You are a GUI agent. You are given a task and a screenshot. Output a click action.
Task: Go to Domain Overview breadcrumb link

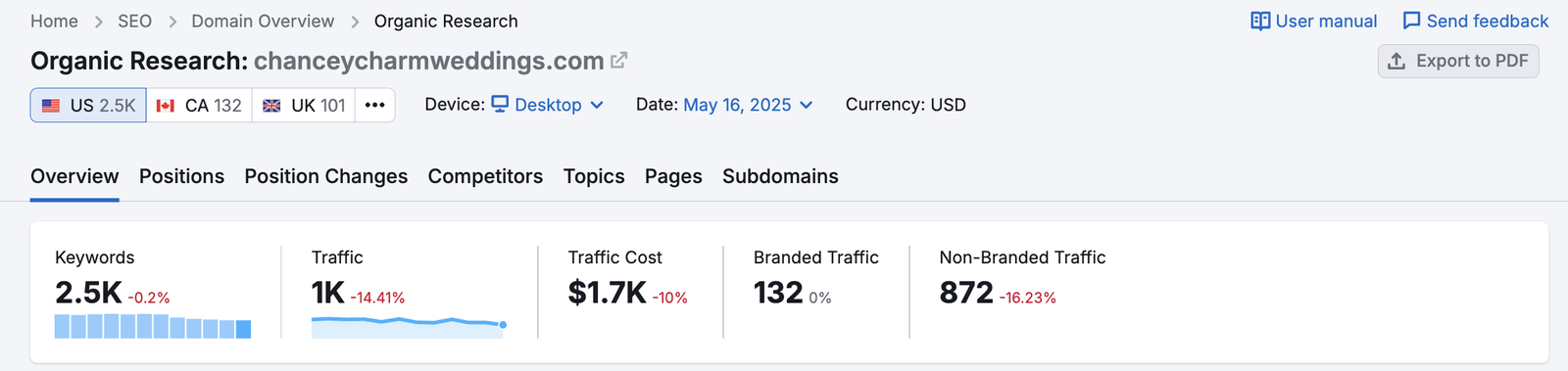coord(263,21)
